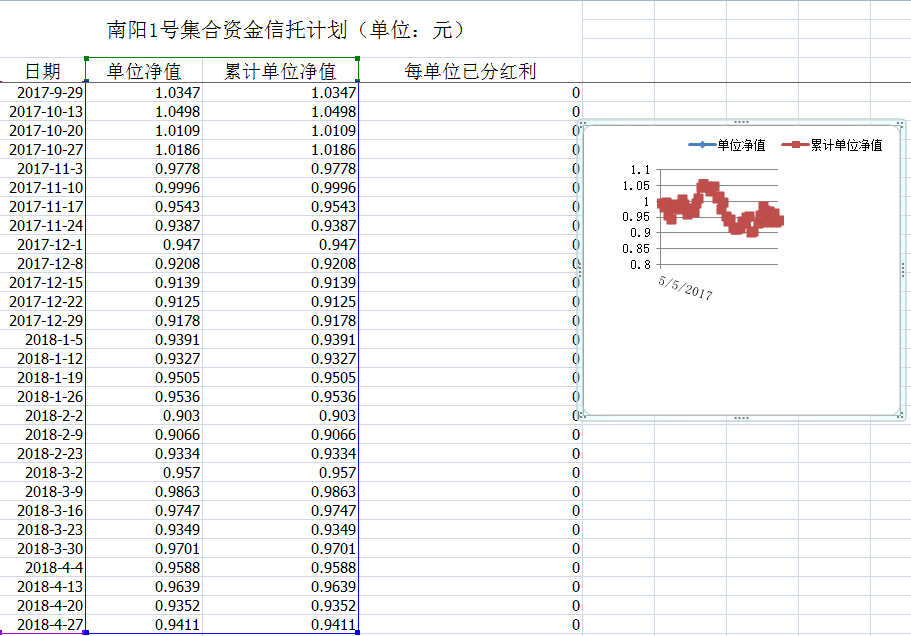The height and width of the screenshot is (636, 911).
Task: Click the 1.1 vertical axis label
Action: [x=640, y=170]
